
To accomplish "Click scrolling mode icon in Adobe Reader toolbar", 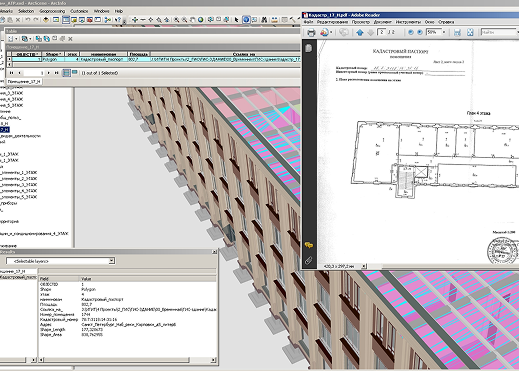I will (x=457, y=32).
